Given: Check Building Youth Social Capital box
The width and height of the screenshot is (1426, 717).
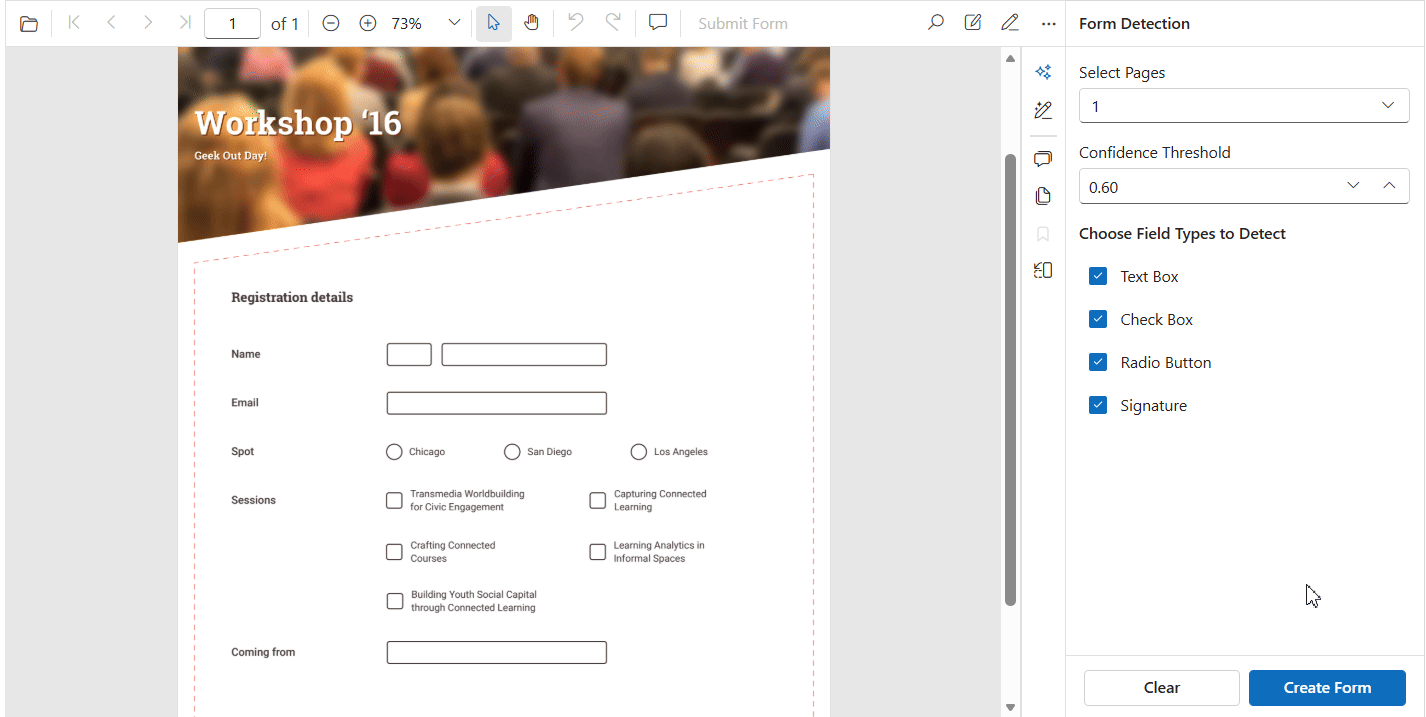Looking at the screenshot, I should tap(395, 601).
